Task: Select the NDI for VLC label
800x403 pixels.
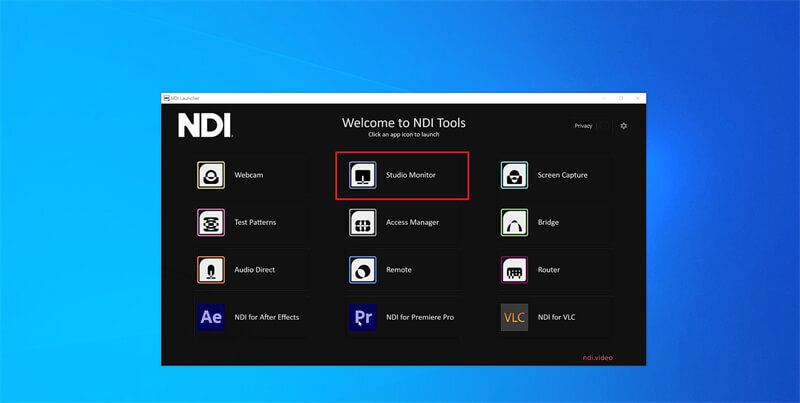Action: (x=556, y=317)
